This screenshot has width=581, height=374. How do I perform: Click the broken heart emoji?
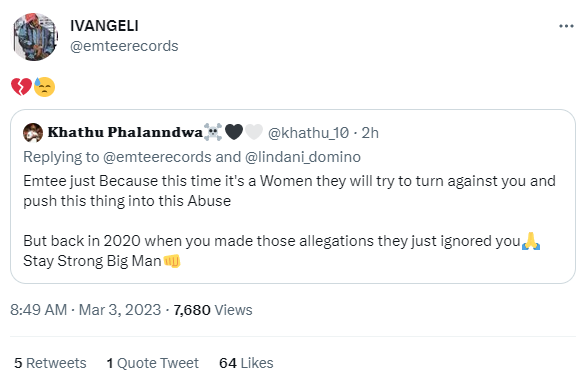21,87
